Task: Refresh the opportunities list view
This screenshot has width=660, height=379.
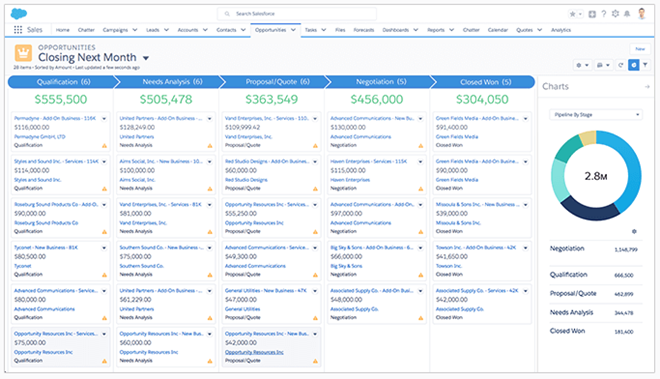Action: click(x=621, y=65)
